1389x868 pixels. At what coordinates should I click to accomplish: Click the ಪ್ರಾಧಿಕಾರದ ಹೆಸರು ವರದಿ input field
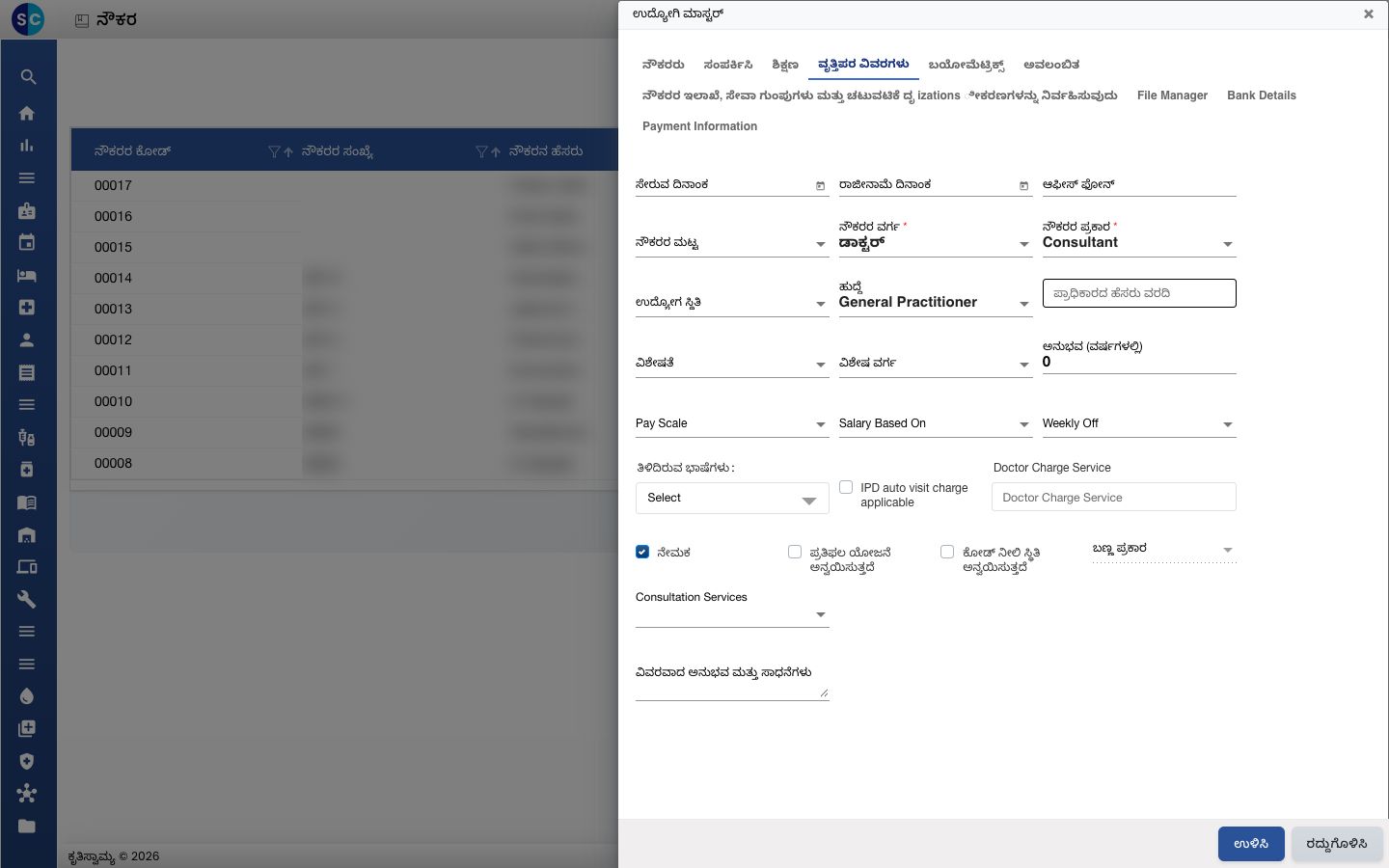click(1139, 293)
